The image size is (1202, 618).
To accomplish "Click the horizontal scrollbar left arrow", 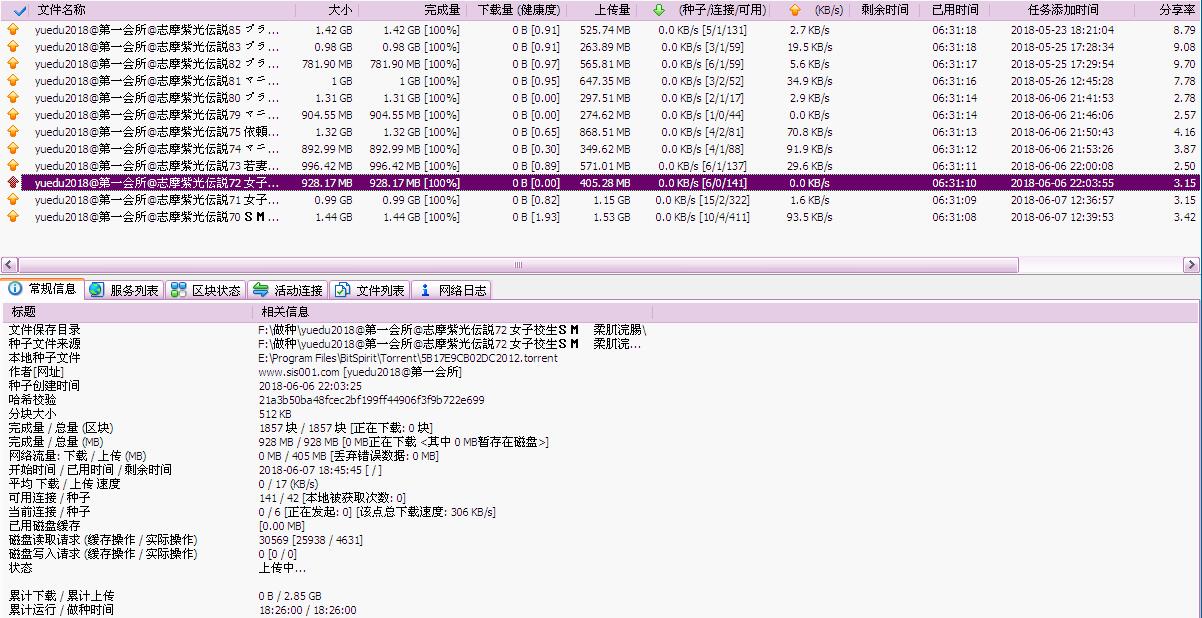I will pyautogui.click(x=9, y=265).
